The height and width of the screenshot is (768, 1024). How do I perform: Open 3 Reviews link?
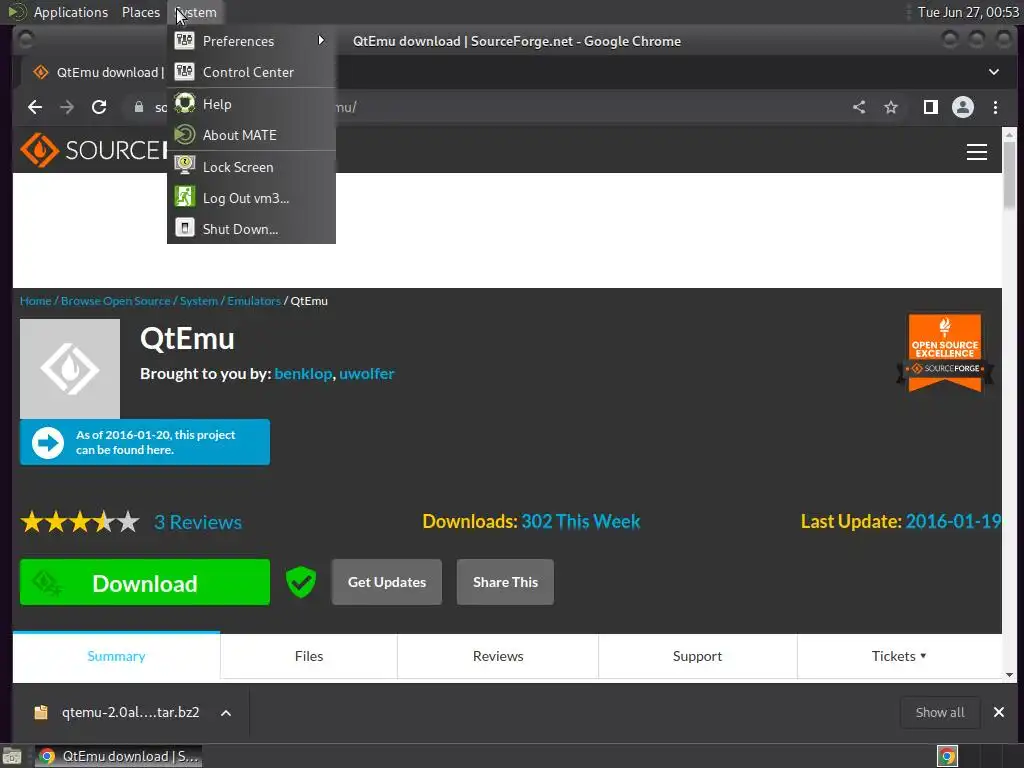[198, 522]
